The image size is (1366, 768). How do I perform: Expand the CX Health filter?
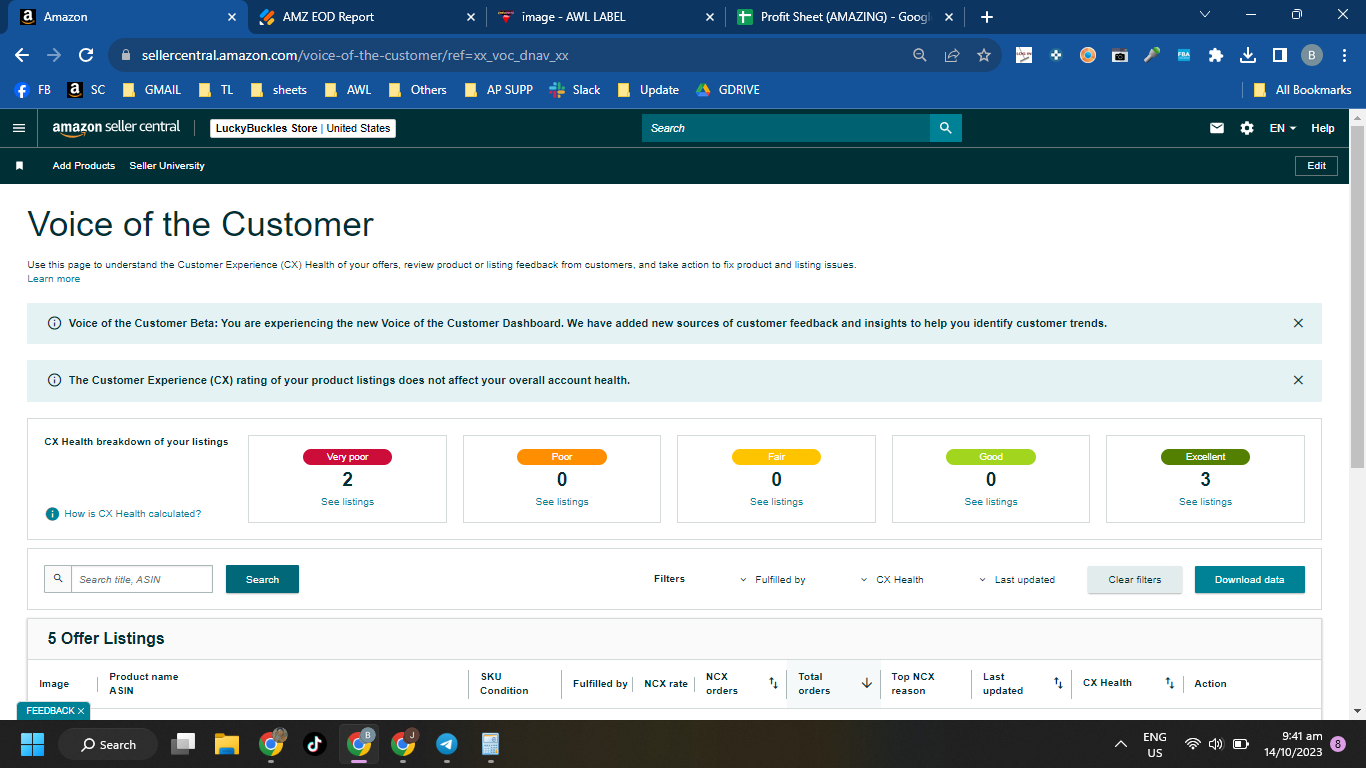coord(892,580)
